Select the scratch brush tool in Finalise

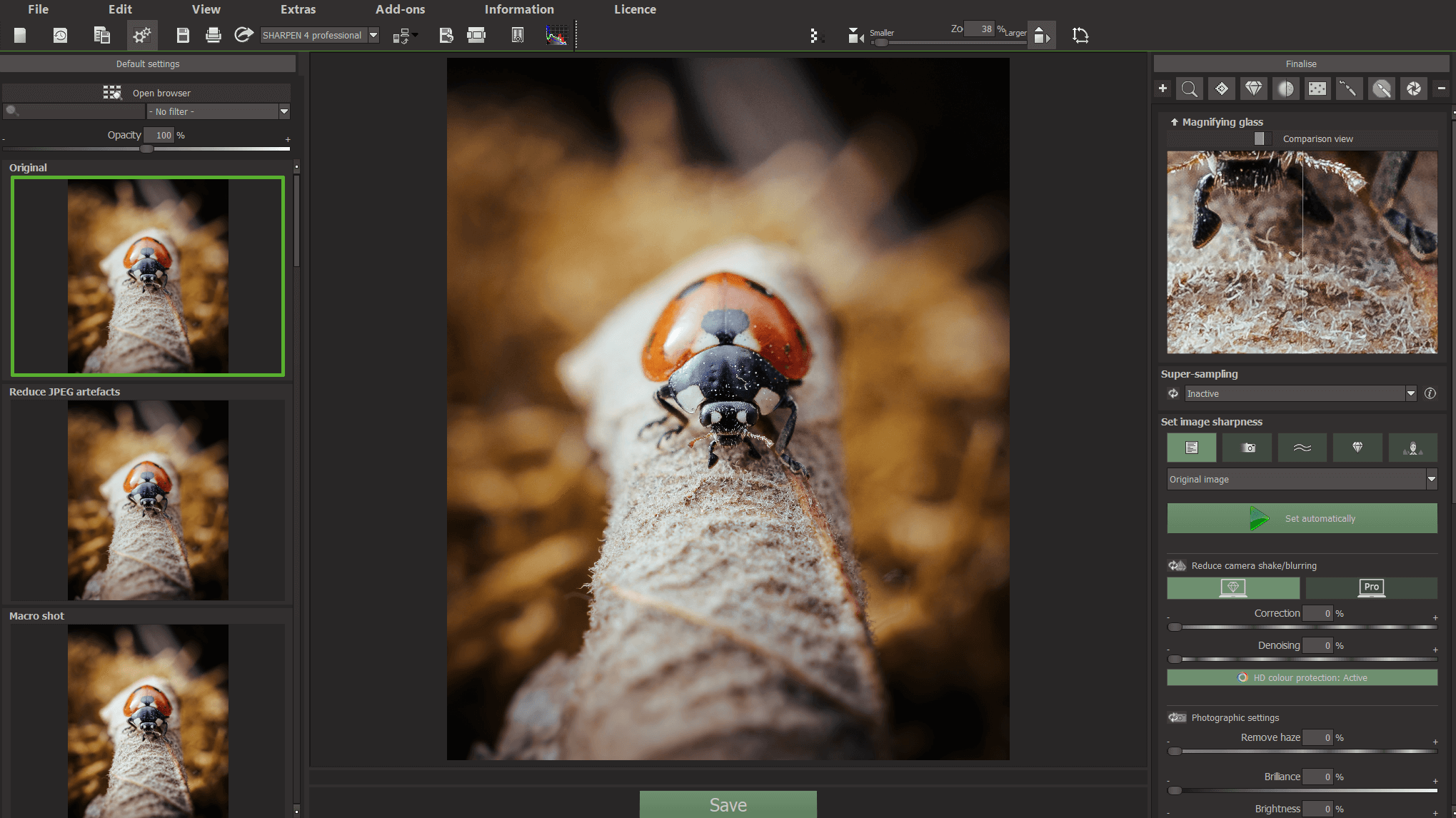tap(1349, 89)
